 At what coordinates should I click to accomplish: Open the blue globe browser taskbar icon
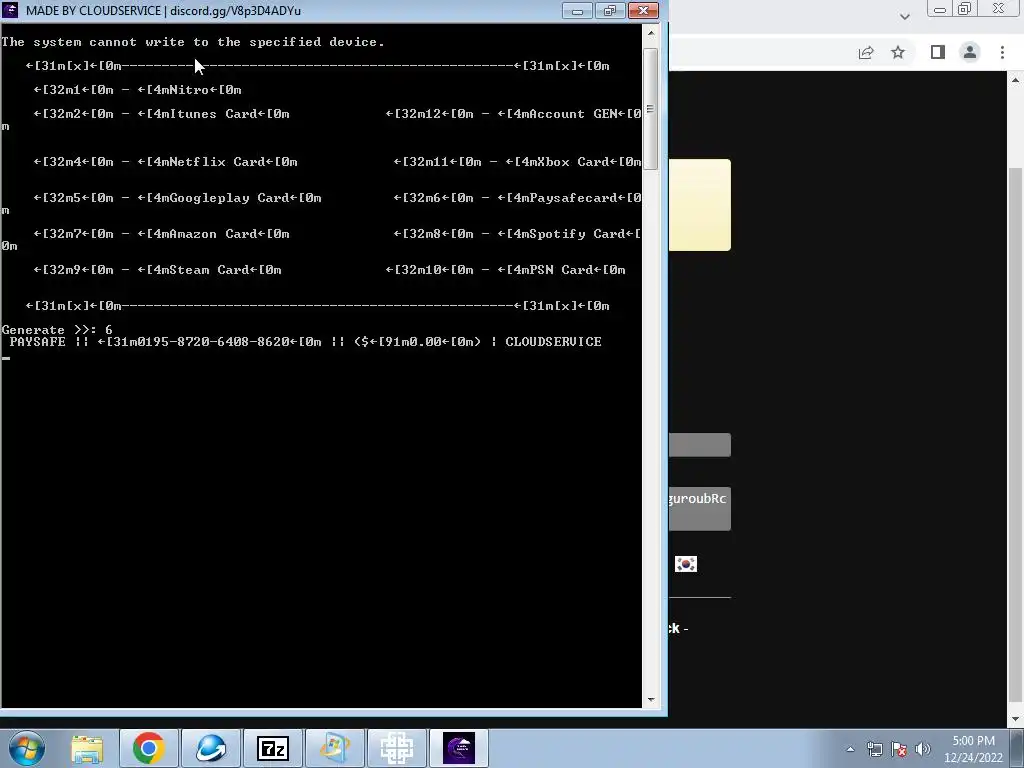(211, 748)
